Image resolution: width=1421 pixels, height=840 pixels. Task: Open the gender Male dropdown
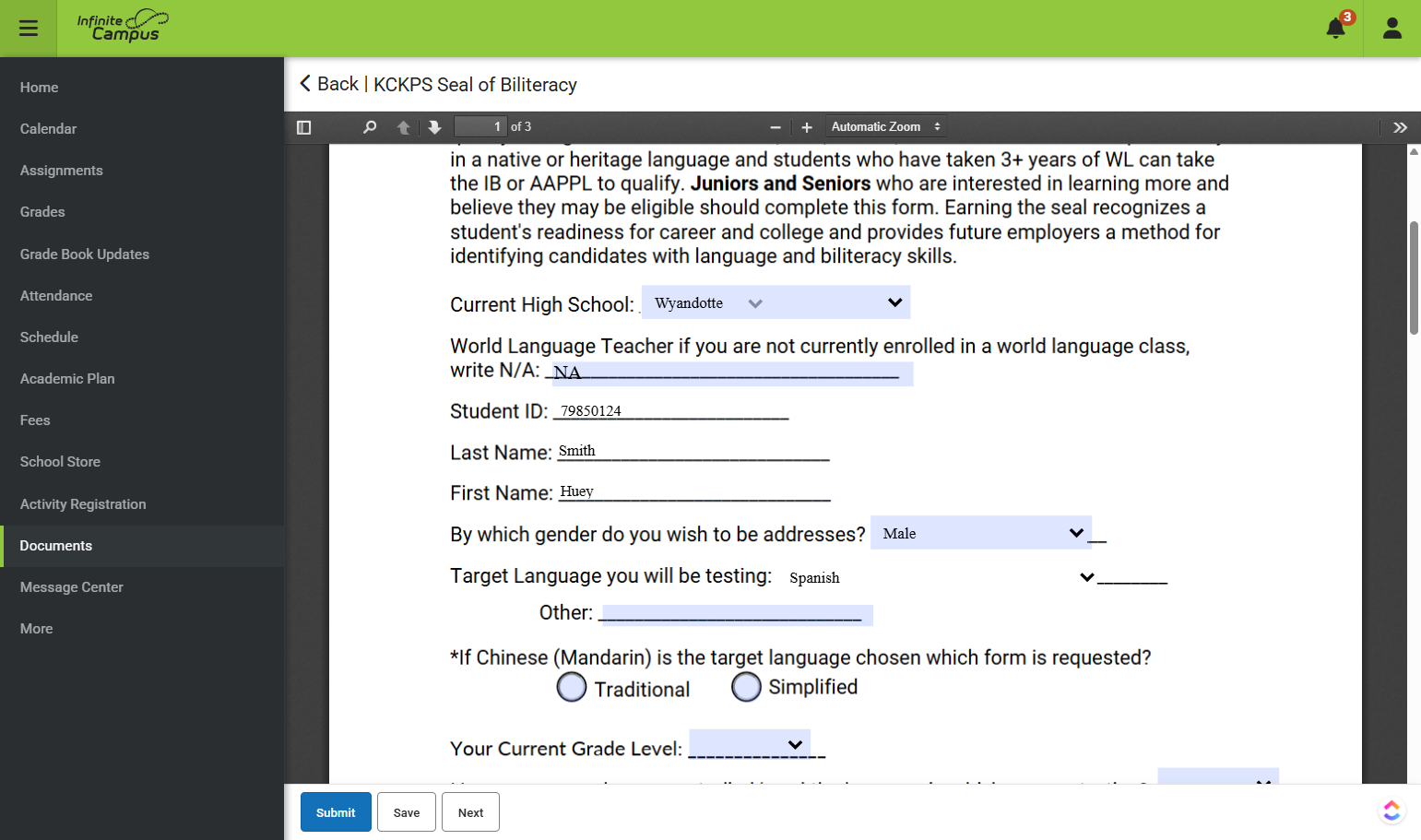[x=981, y=533]
